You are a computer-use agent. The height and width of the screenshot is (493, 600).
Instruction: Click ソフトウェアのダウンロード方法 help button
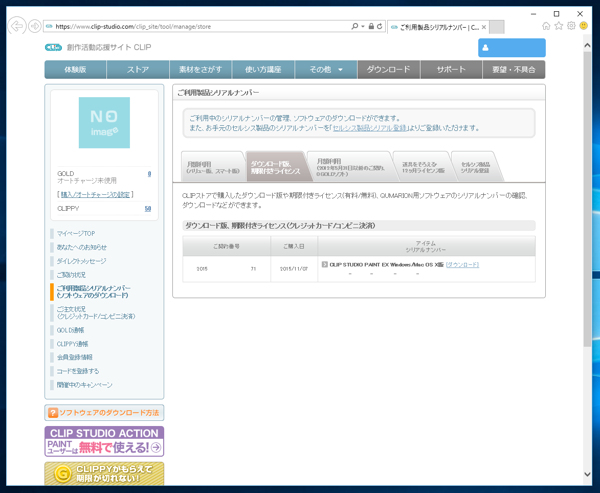[104, 413]
